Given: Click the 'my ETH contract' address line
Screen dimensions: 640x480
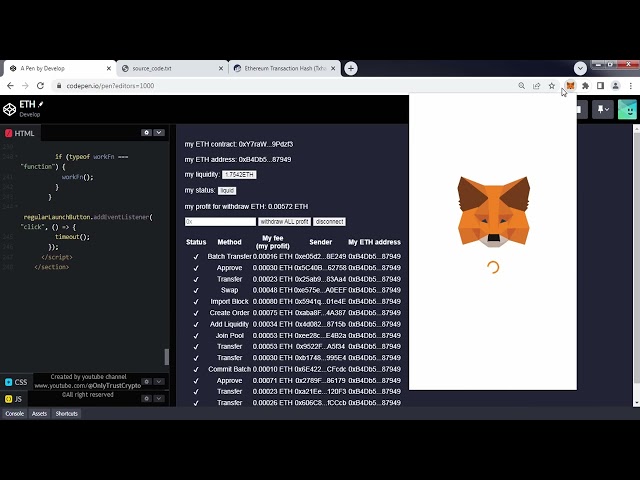Looking at the screenshot, I should tap(239, 144).
